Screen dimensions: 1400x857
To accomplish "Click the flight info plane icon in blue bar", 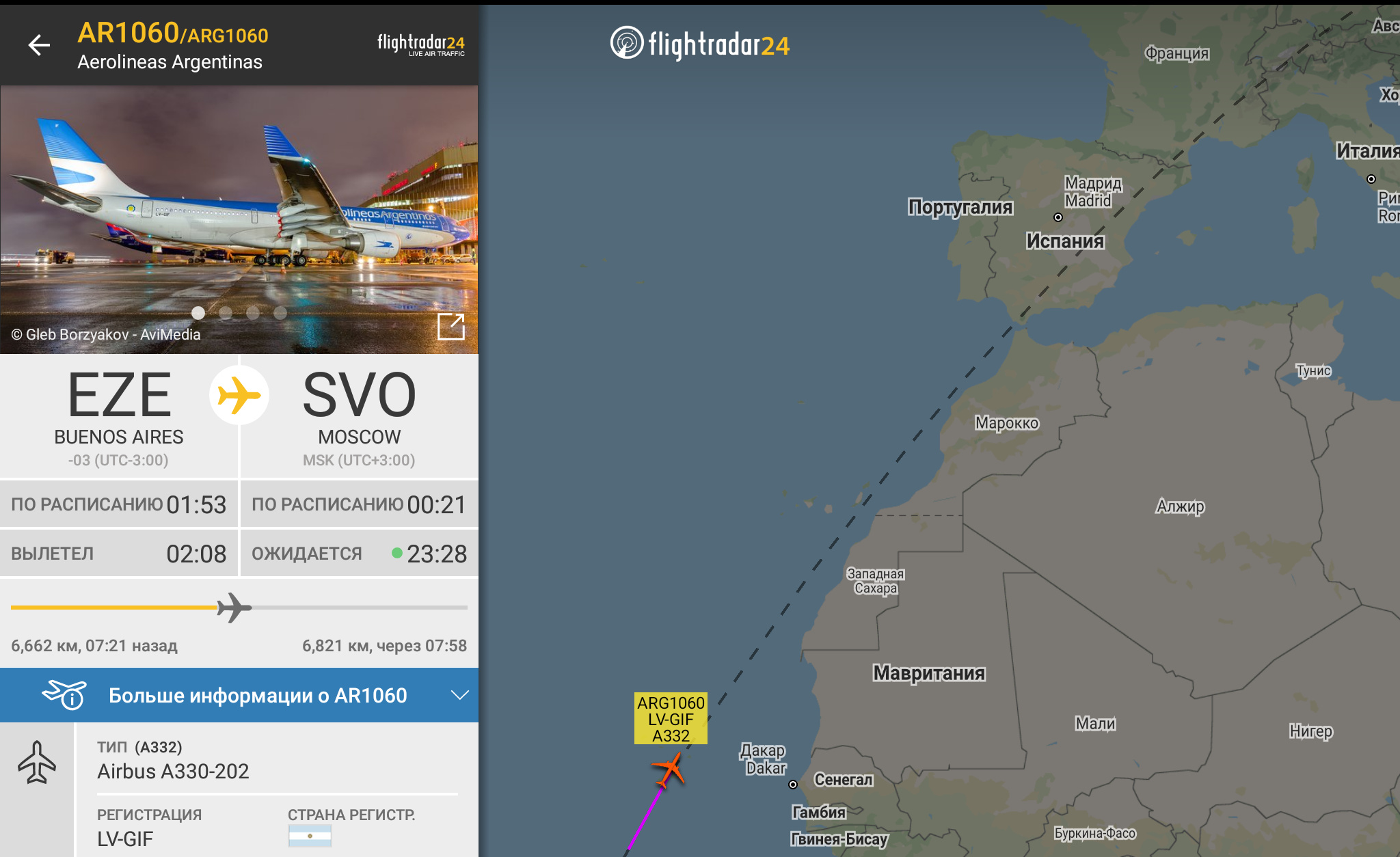I will pyautogui.click(x=65, y=695).
